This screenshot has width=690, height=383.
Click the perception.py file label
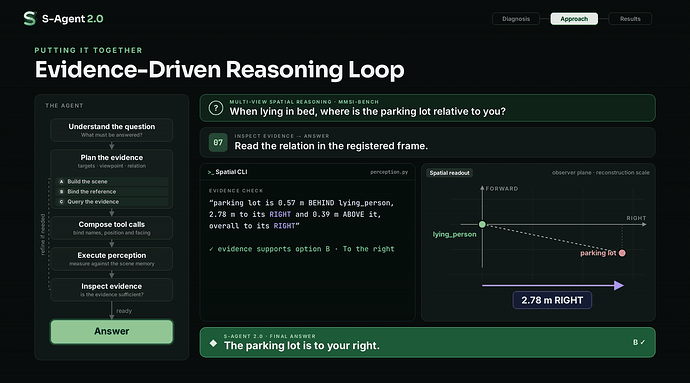(x=389, y=172)
